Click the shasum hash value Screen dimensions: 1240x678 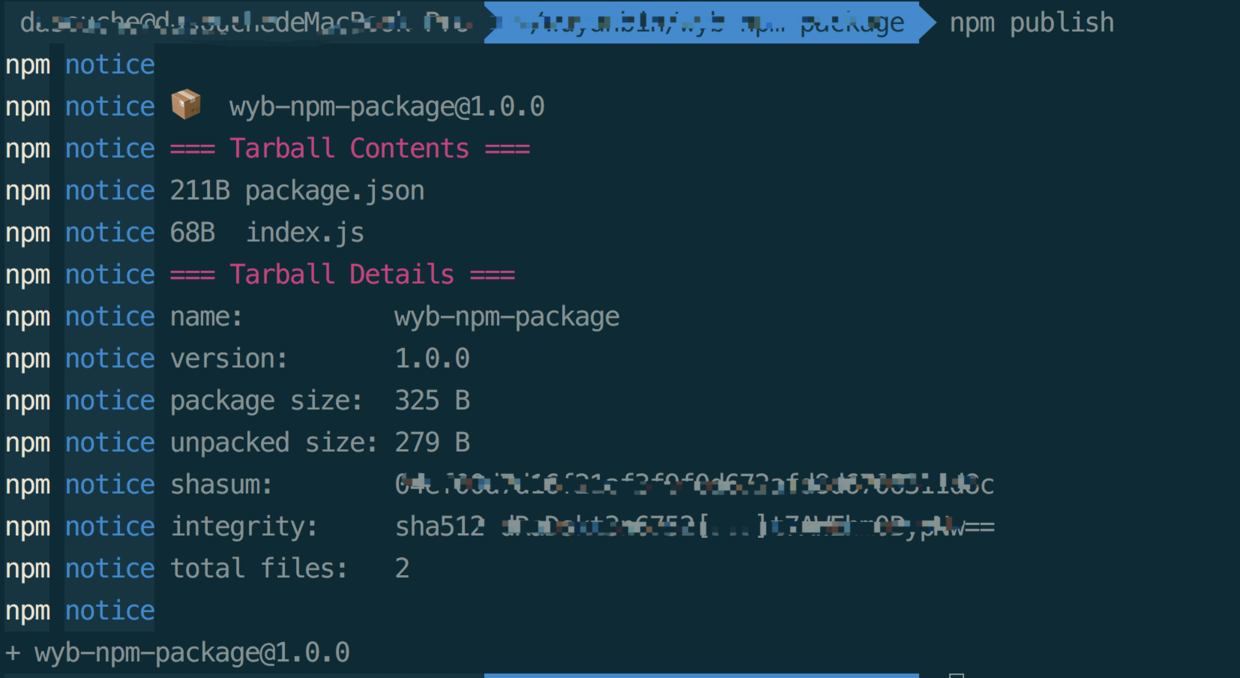coord(694,485)
